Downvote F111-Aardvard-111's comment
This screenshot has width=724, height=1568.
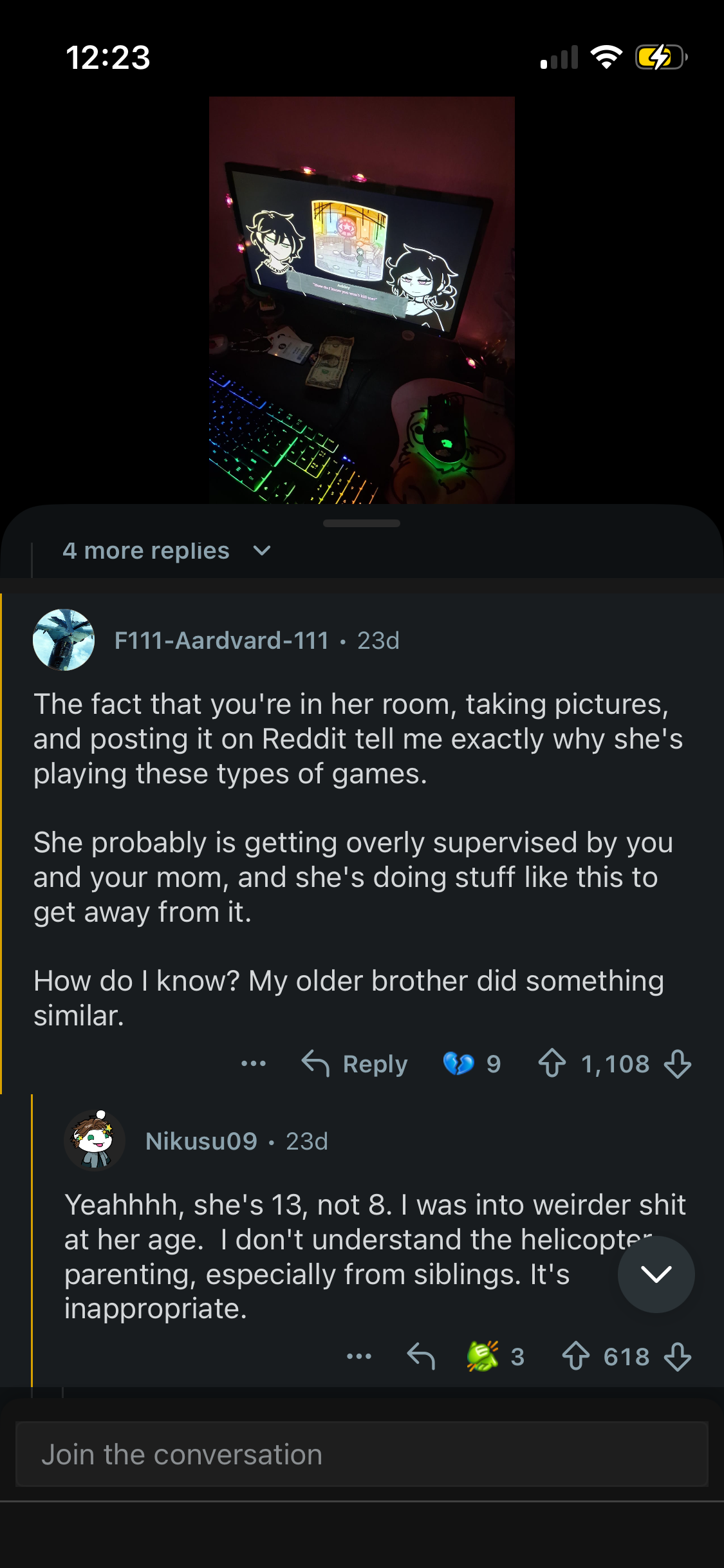678,1063
